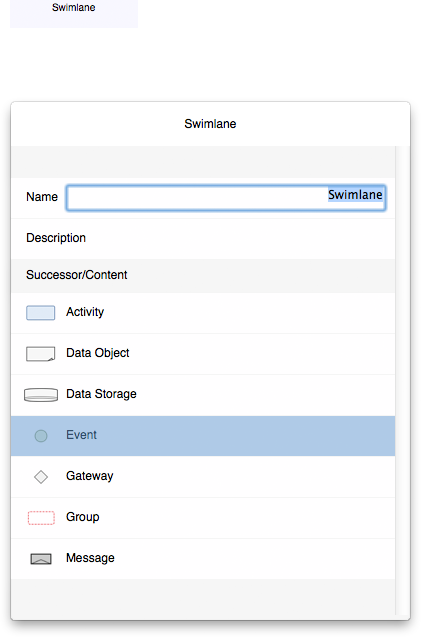Click the Group dashed rectangle icon
Screen dimensions: 421x637
(41, 518)
